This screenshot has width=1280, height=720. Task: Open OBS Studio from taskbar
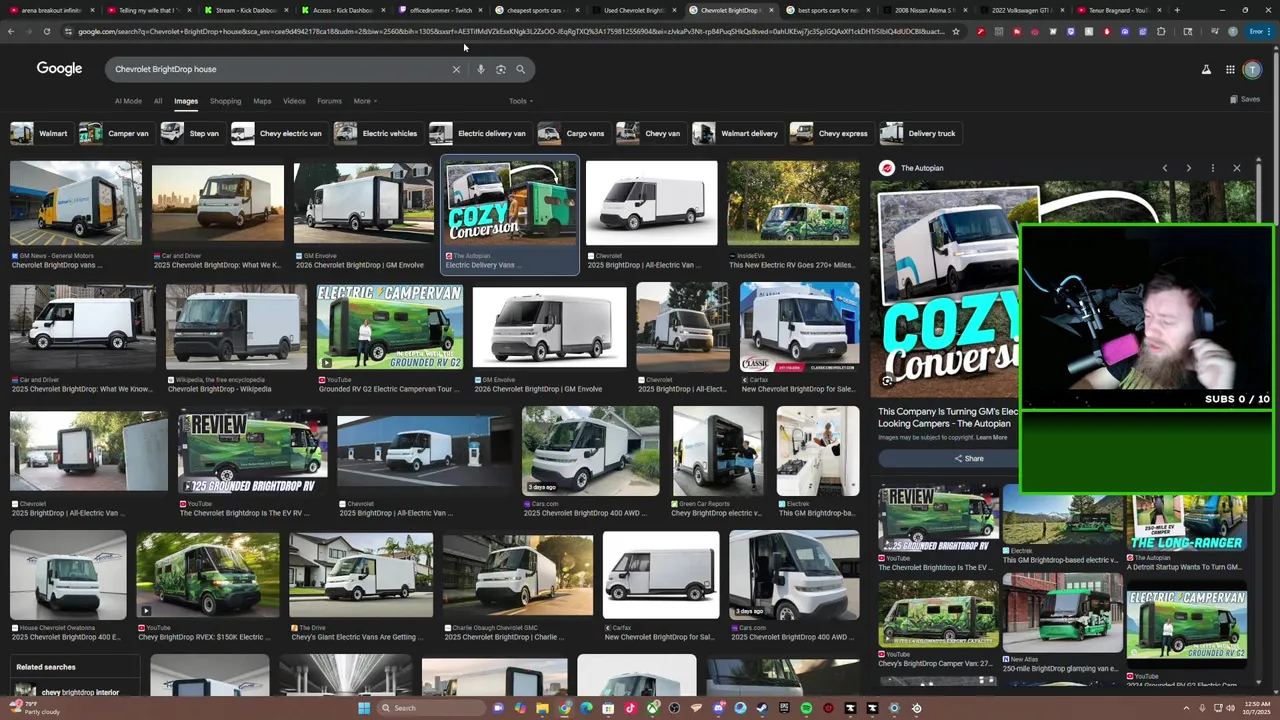[x=674, y=708]
